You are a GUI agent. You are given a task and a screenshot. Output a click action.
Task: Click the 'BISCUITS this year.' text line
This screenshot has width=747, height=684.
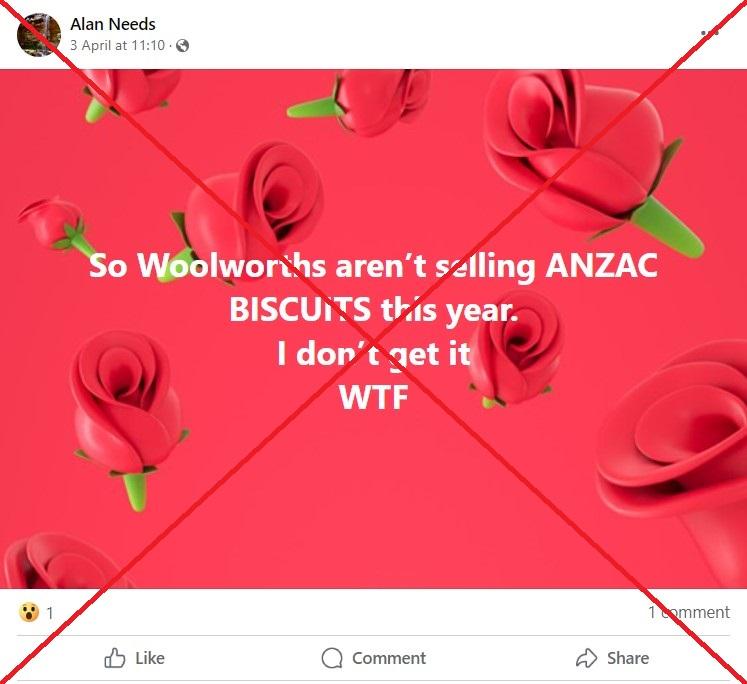373,310
